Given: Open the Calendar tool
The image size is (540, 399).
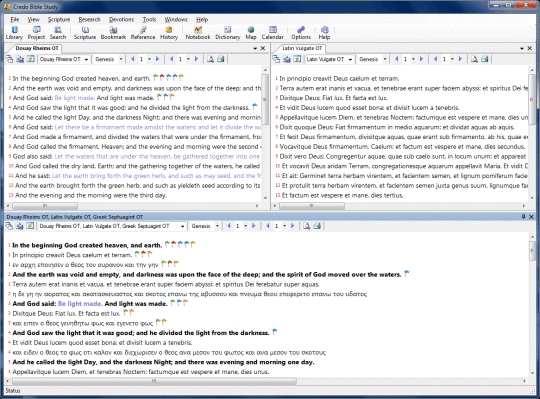Looking at the screenshot, I should click(x=272, y=33).
